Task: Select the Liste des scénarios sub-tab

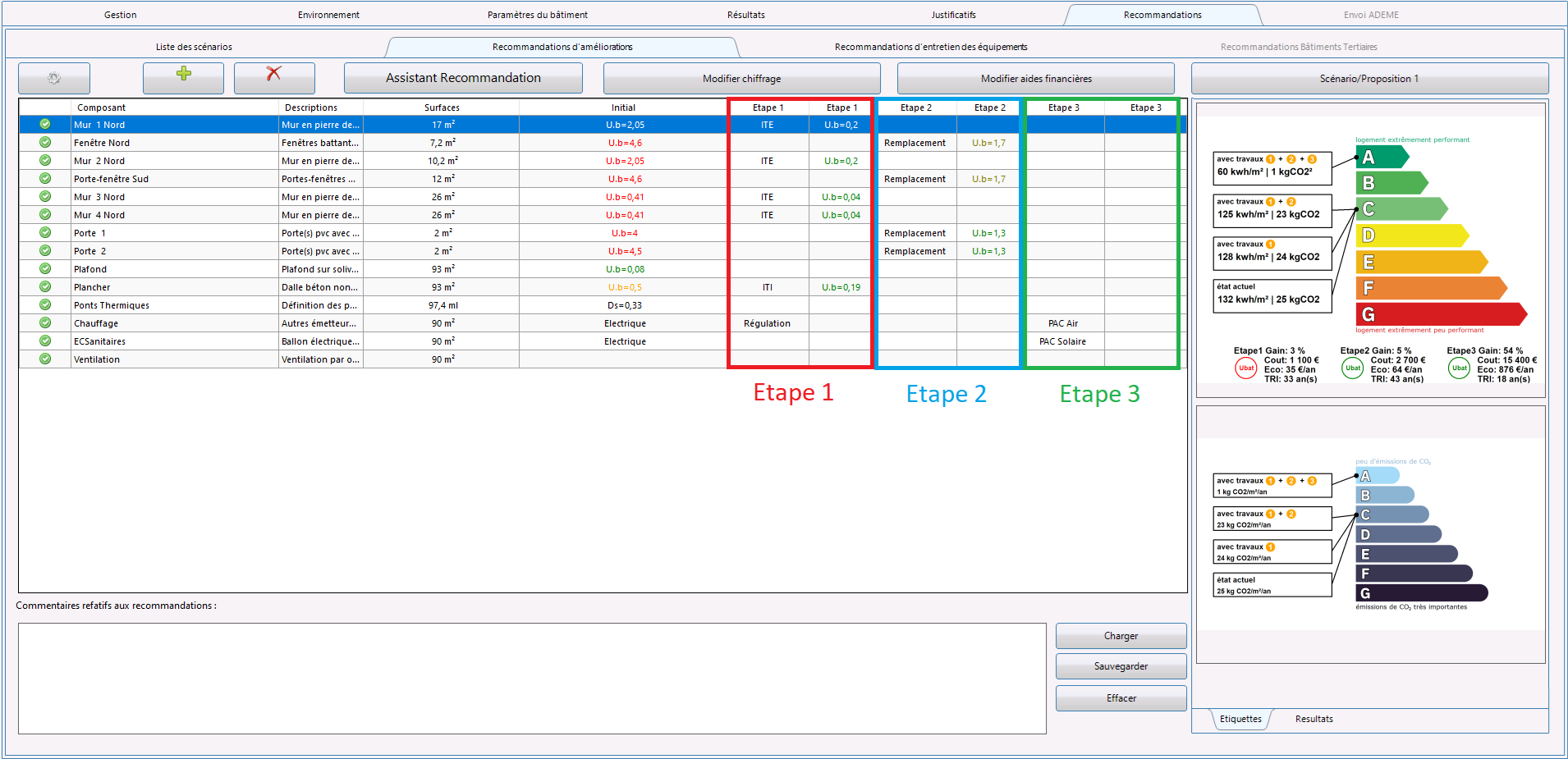Action: [194, 47]
